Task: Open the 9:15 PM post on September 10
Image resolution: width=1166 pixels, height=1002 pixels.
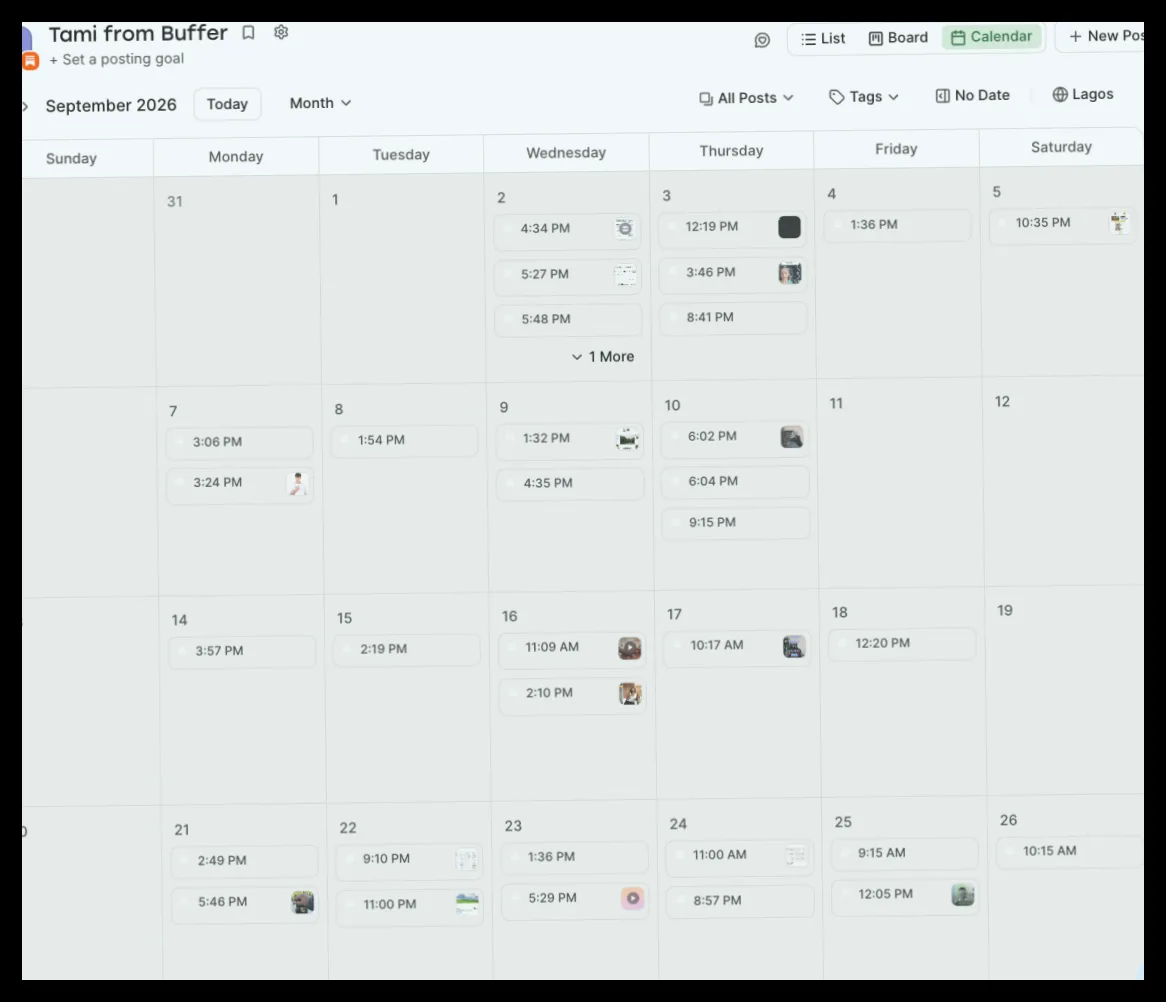Action: pyautogui.click(x=735, y=523)
